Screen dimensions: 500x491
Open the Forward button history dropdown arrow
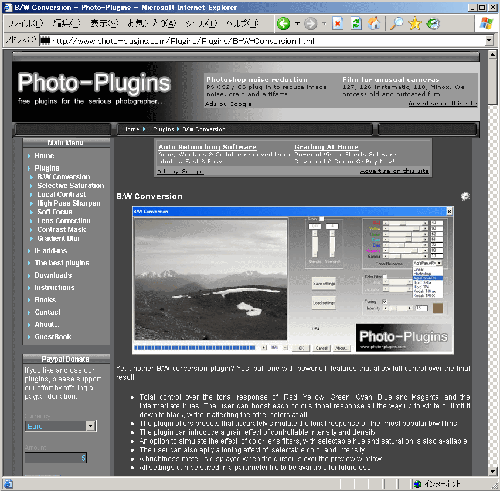tap(324, 24)
